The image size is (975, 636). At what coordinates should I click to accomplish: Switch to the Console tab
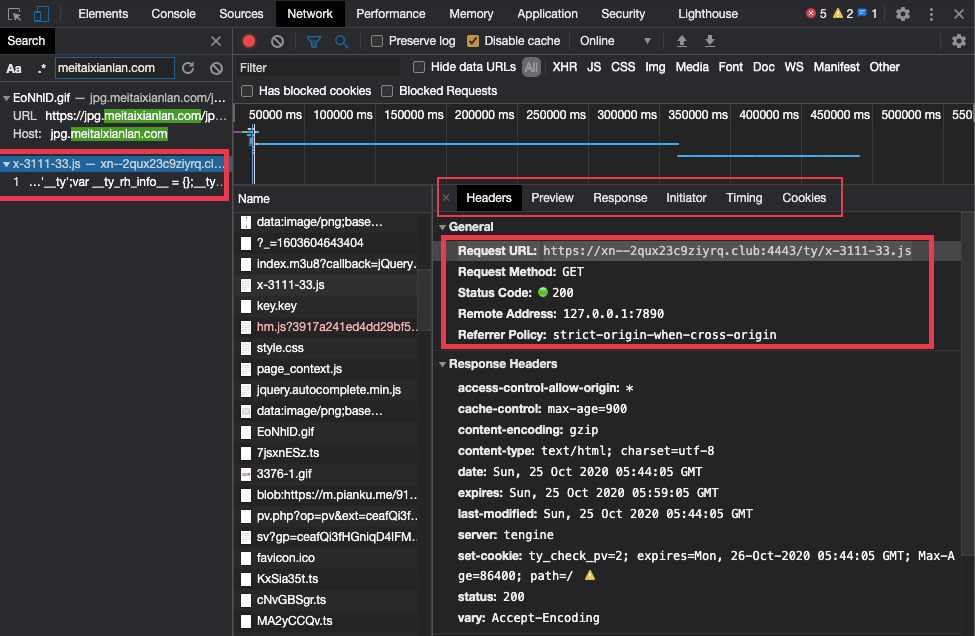(x=173, y=14)
